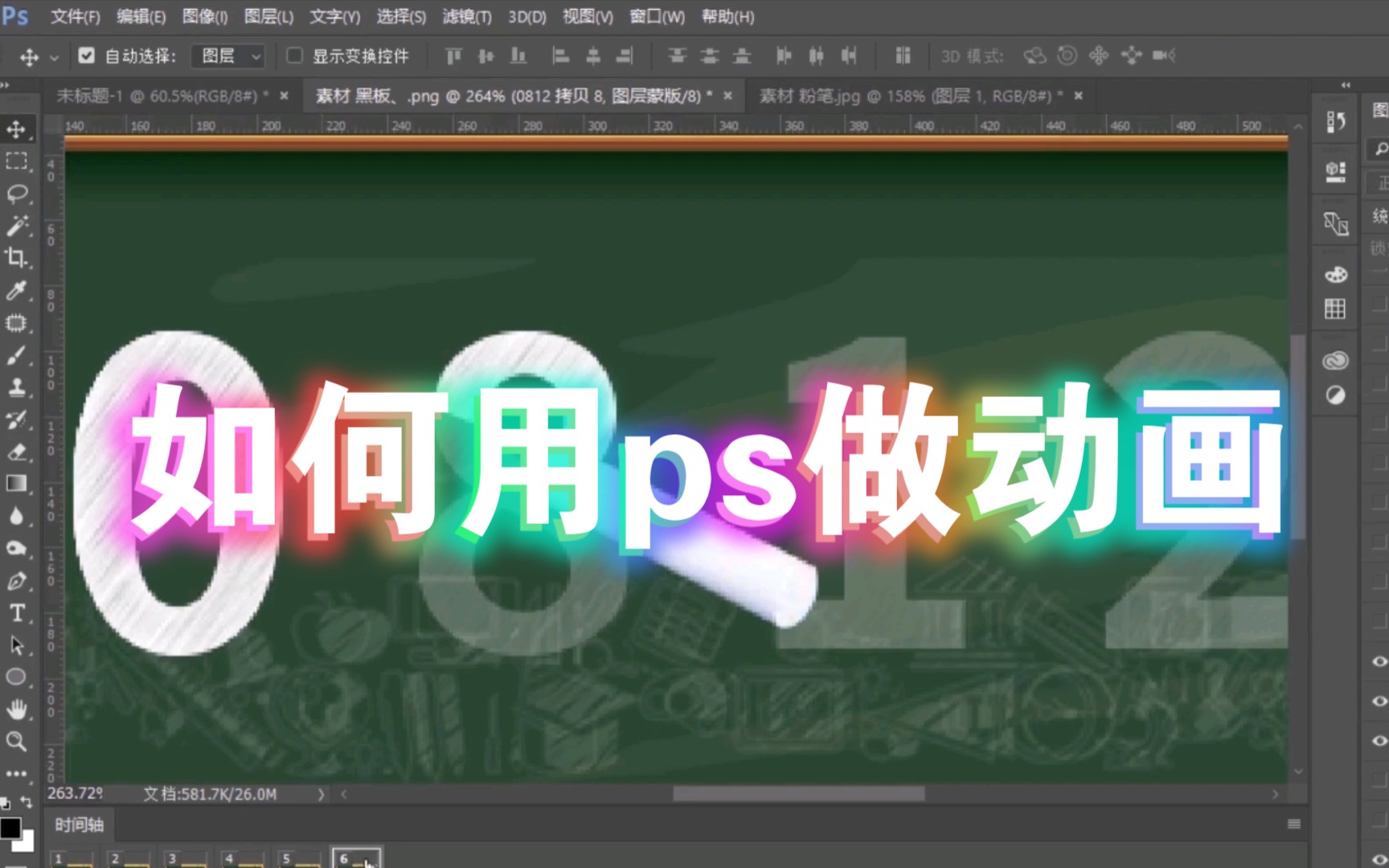Click the align left edges icon

[560, 55]
